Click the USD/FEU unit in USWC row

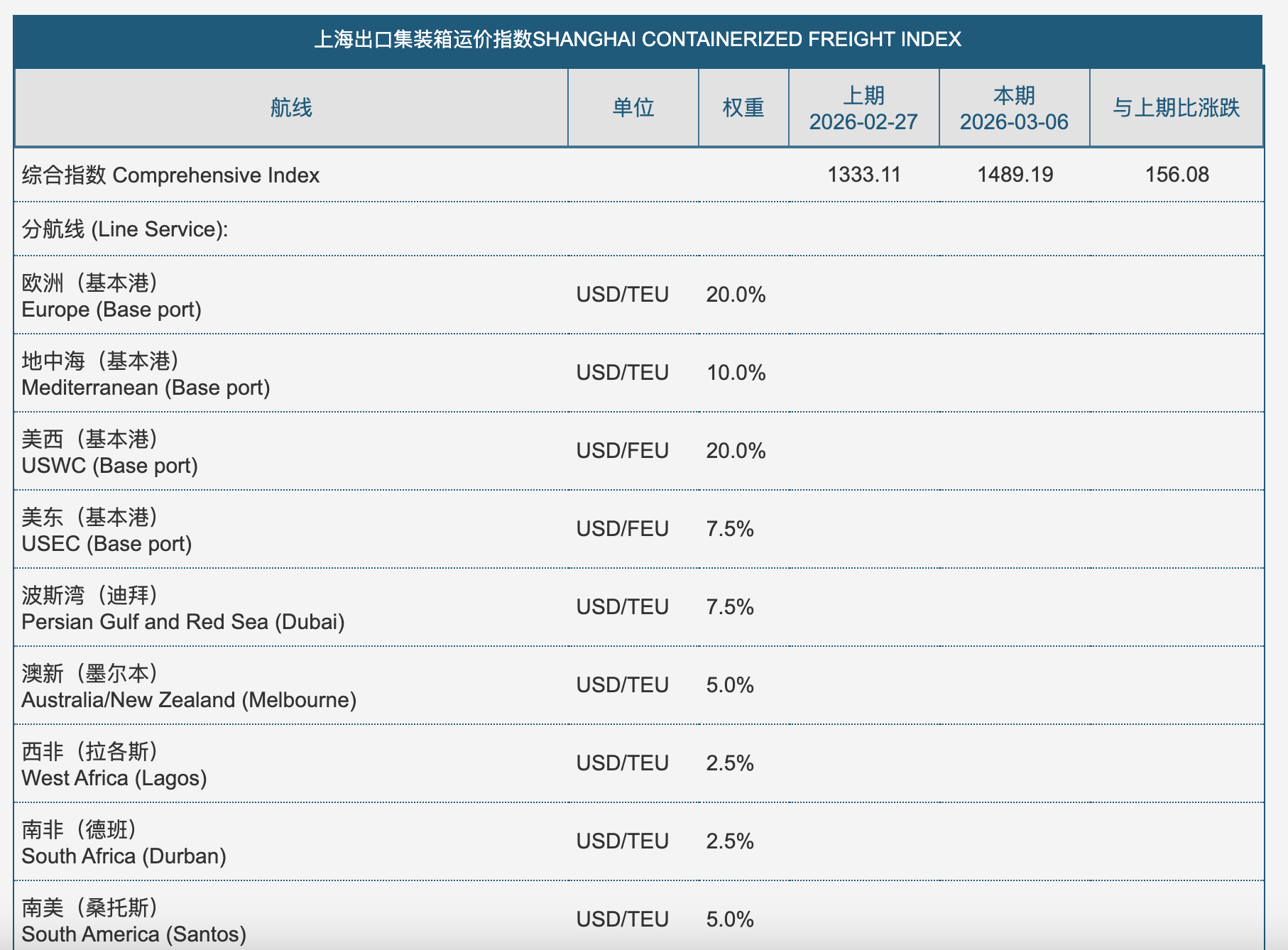click(x=622, y=451)
